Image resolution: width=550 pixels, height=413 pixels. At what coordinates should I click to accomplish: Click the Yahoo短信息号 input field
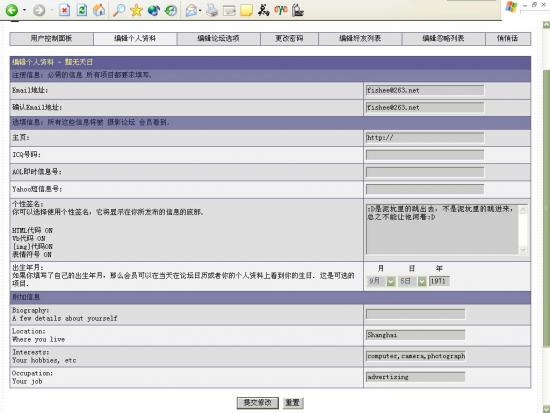click(425, 189)
